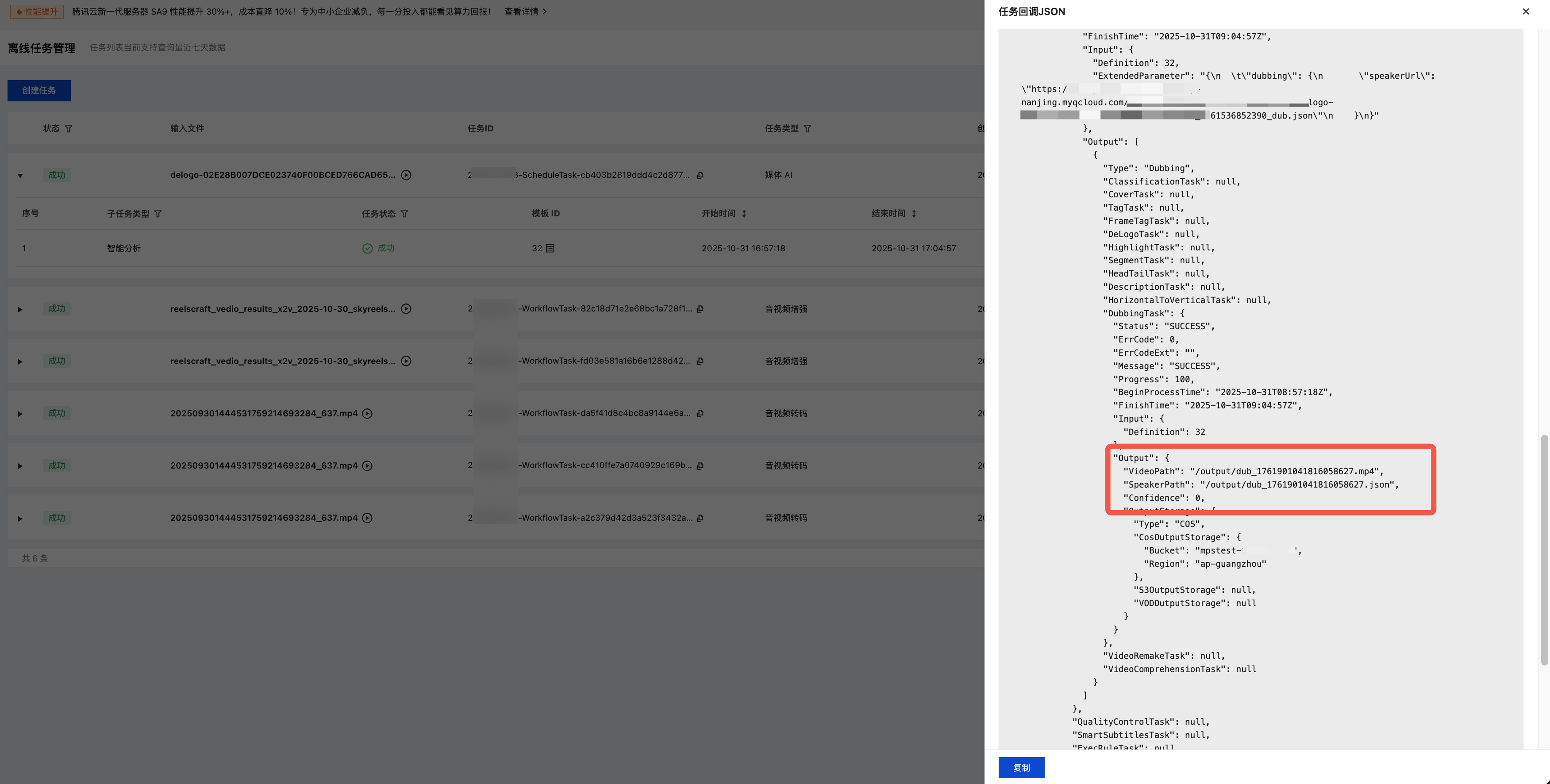This screenshot has width=1550, height=784.
Task: Open template 32 details icon
Action: pyautogui.click(x=550, y=248)
